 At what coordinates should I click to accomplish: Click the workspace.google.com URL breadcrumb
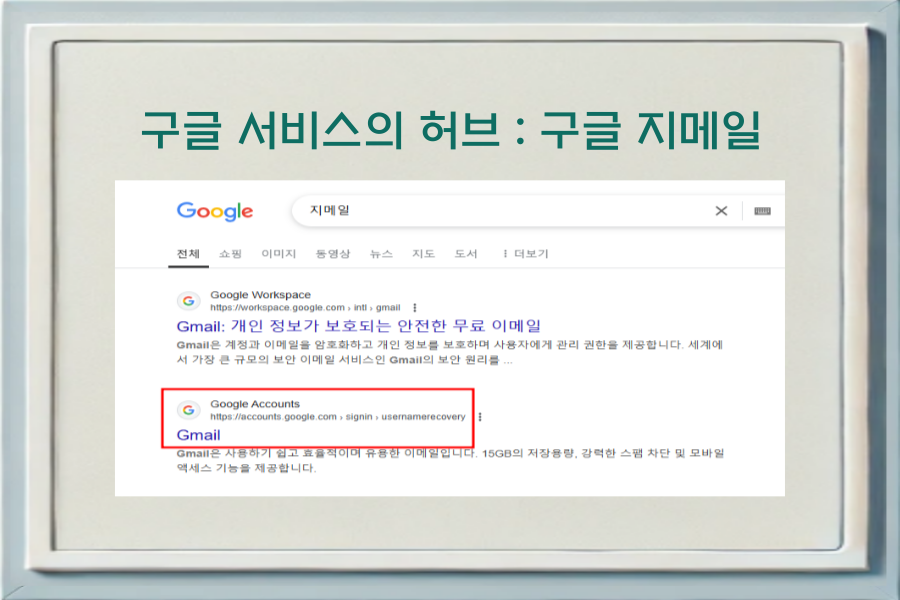pyautogui.click(x=305, y=308)
